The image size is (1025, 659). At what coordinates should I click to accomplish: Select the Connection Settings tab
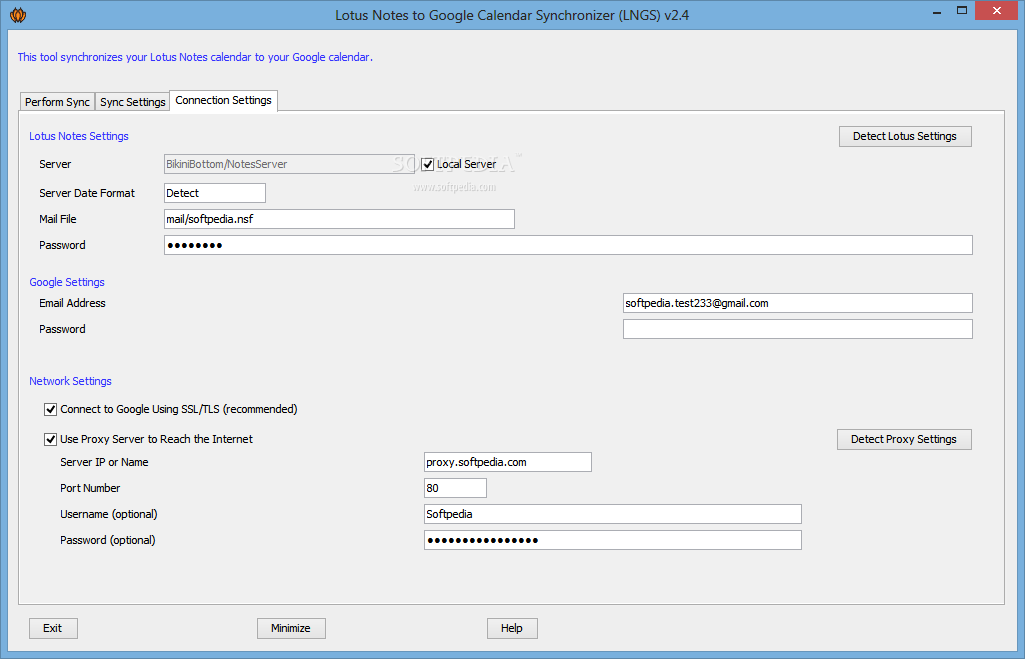point(224,101)
